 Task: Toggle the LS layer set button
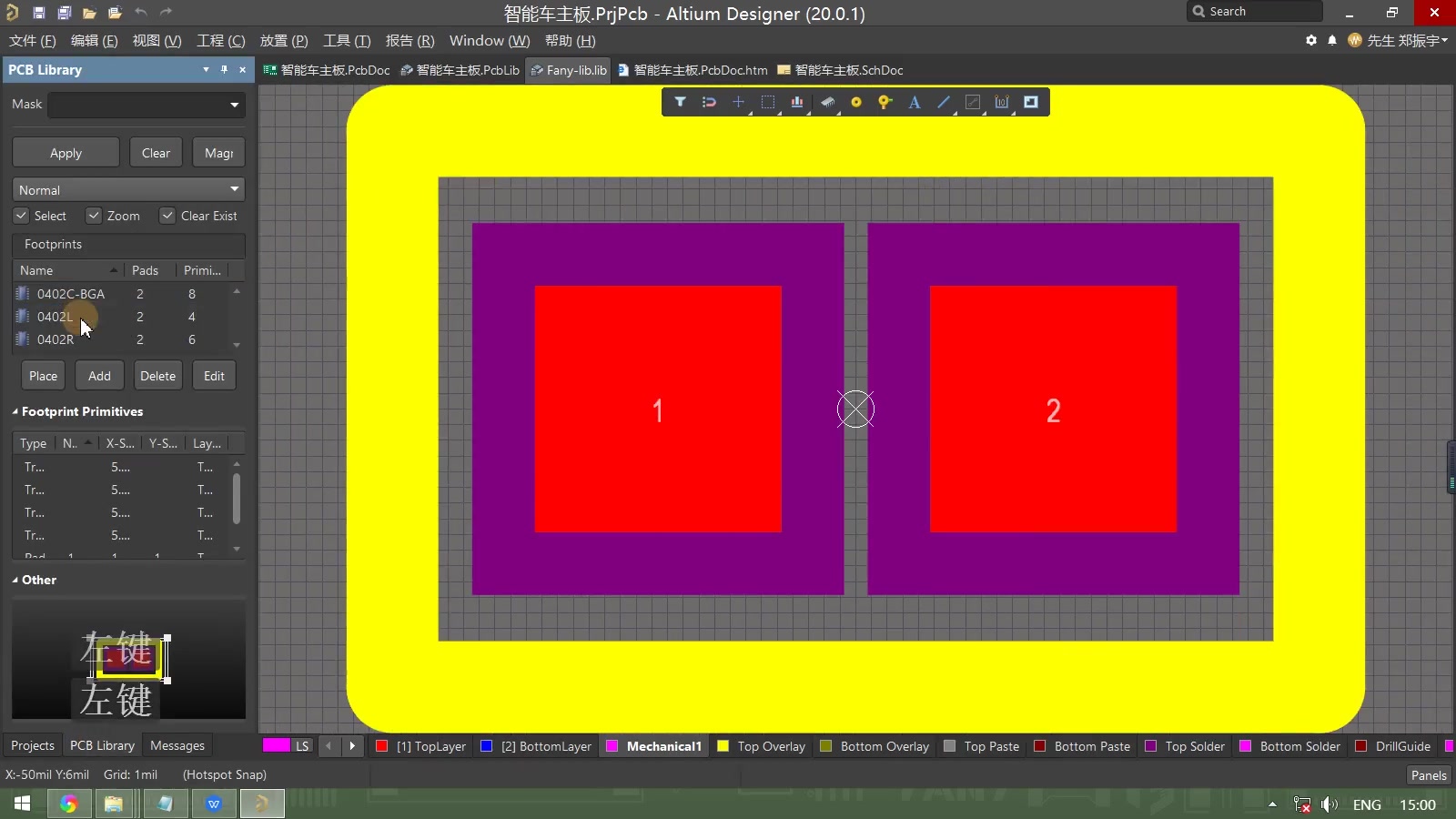(302, 745)
